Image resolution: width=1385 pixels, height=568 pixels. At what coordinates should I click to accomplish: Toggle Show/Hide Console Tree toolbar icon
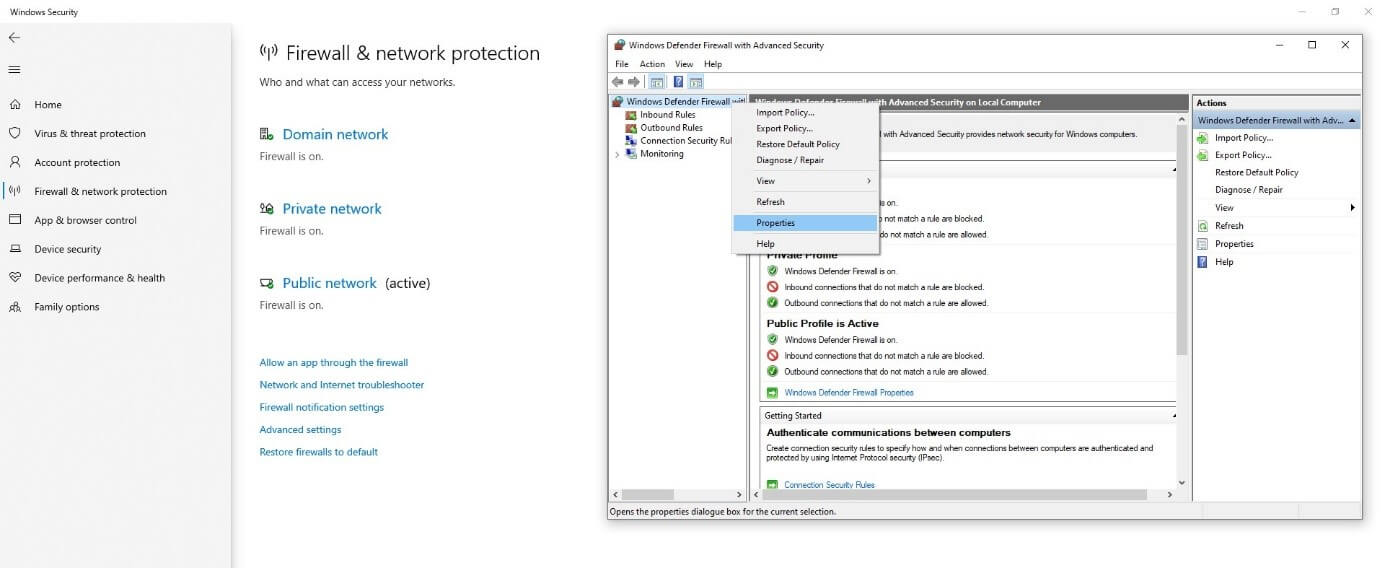tap(657, 82)
